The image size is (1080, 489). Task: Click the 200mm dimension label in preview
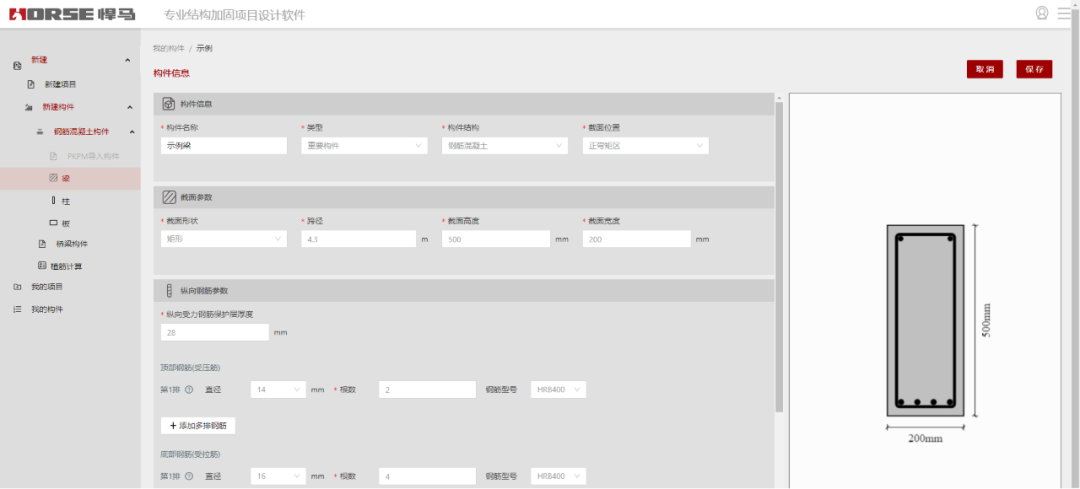point(925,439)
